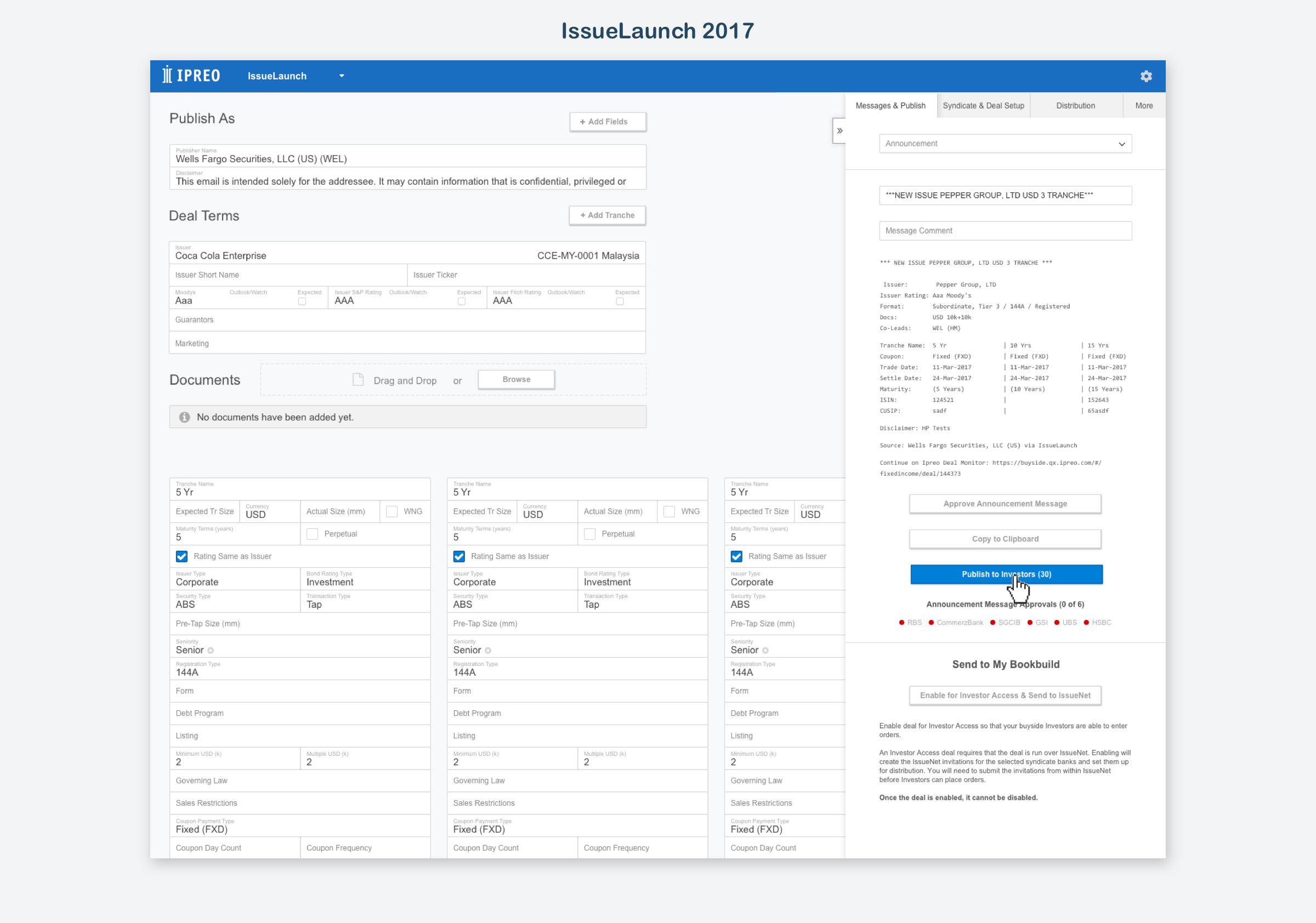Open the Currency USD field in the second tranche
This screenshot has width=1316, height=923.
pyautogui.click(x=547, y=511)
